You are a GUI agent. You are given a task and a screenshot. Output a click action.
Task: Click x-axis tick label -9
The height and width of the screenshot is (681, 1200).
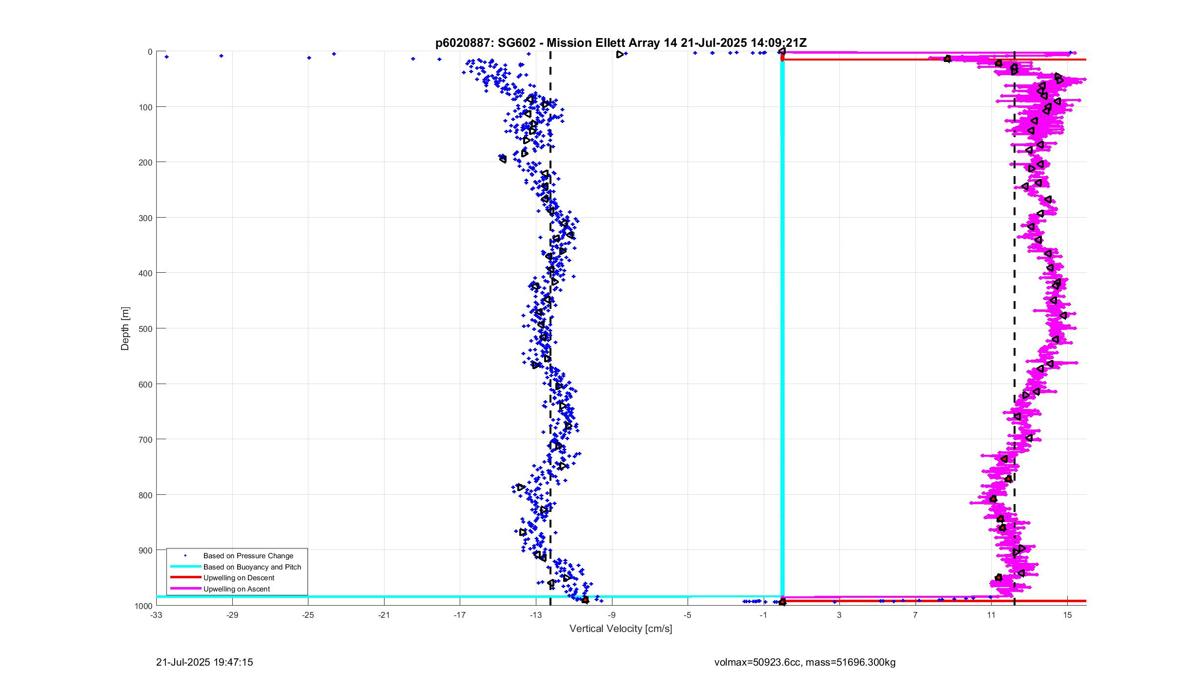tap(612, 615)
